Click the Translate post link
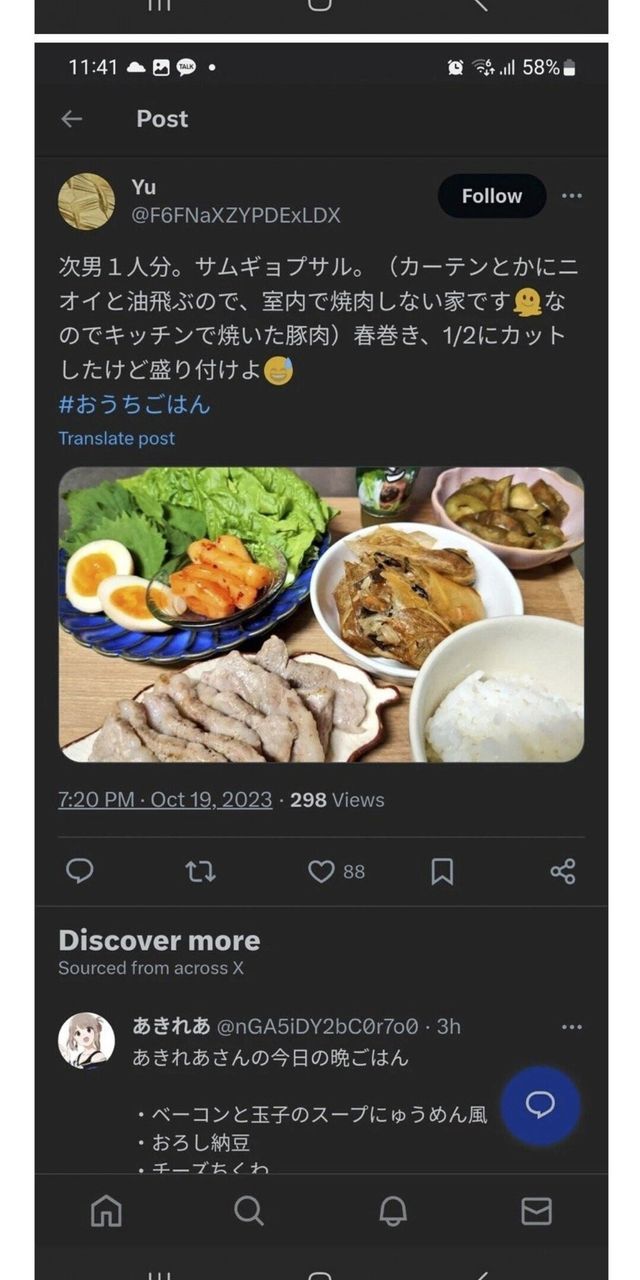 [116, 438]
